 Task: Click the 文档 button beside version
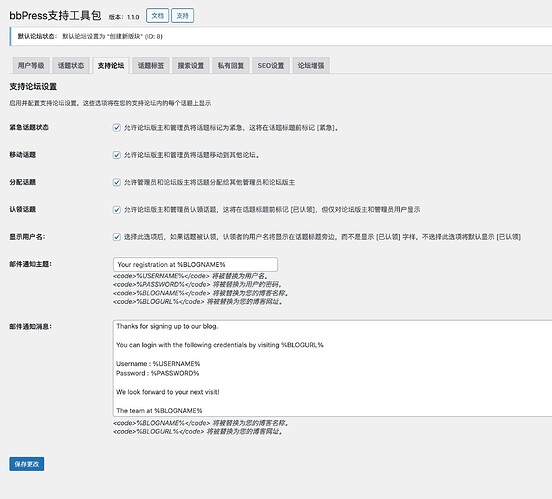pyautogui.click(x=157, y=16)
